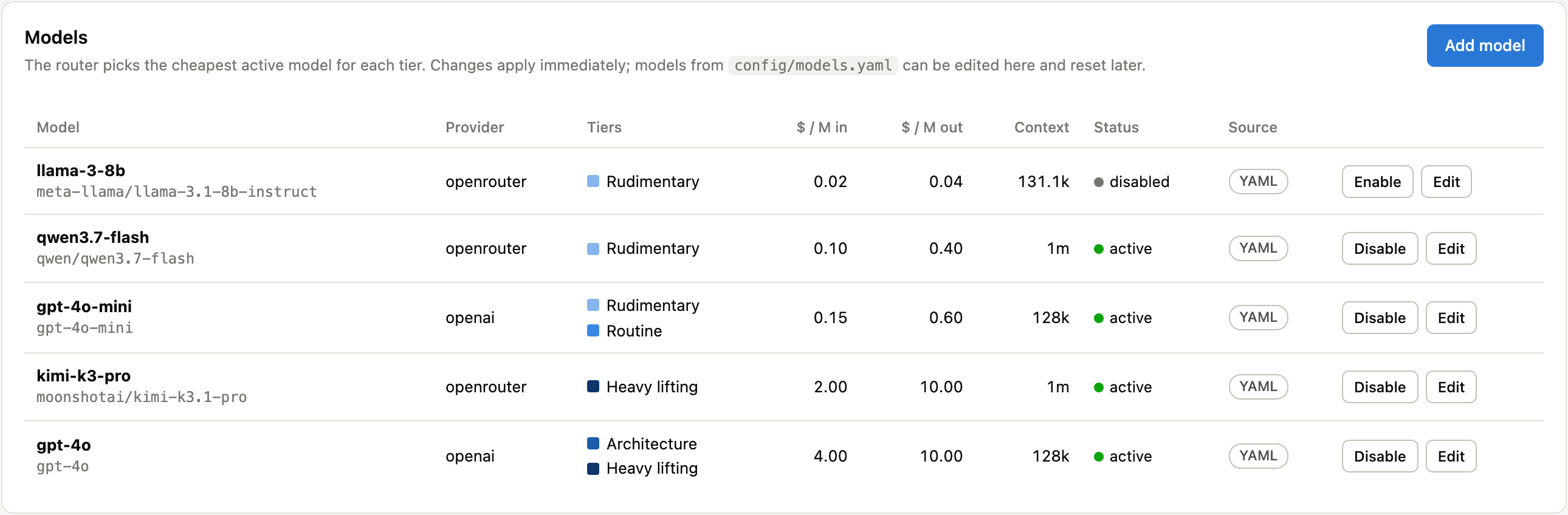The width and height of the screenshot is (1568, 515).
Task: Edit the llama-3-8b model
Action: click(1446, 182)
